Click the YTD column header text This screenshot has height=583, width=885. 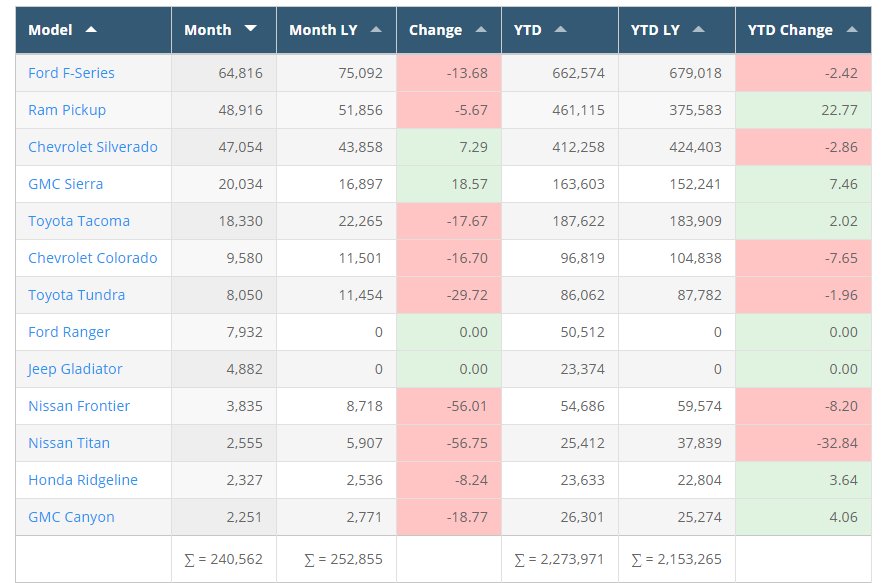tap(528, 30)
